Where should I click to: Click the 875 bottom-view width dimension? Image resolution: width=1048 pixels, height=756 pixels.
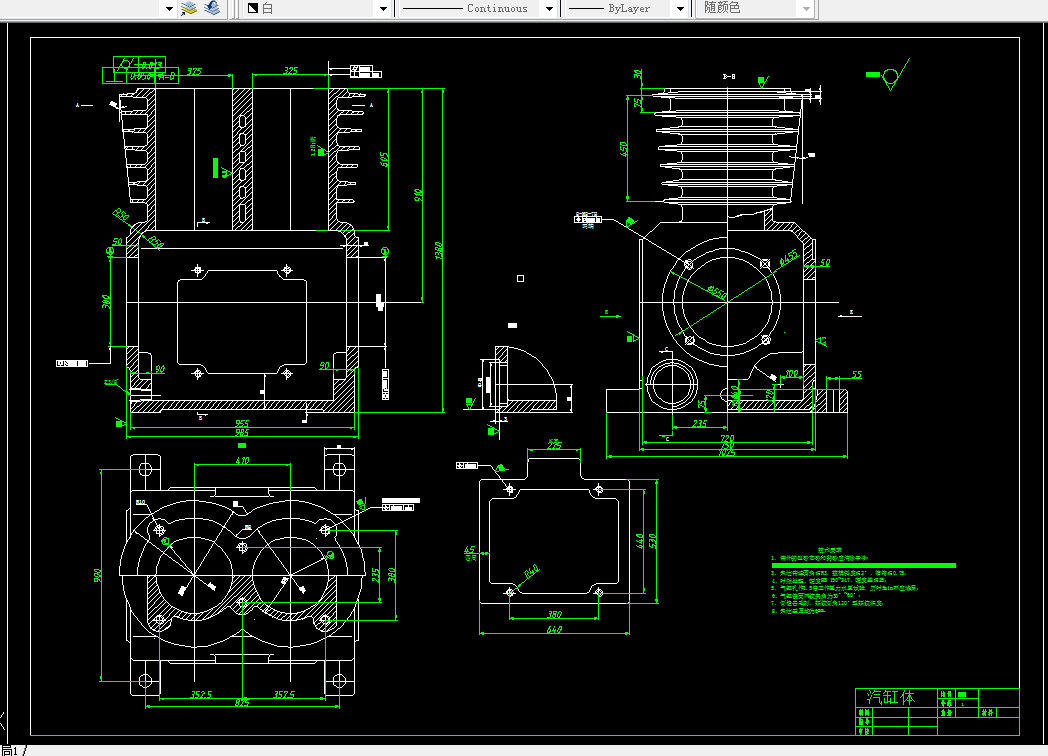(242, 703)
